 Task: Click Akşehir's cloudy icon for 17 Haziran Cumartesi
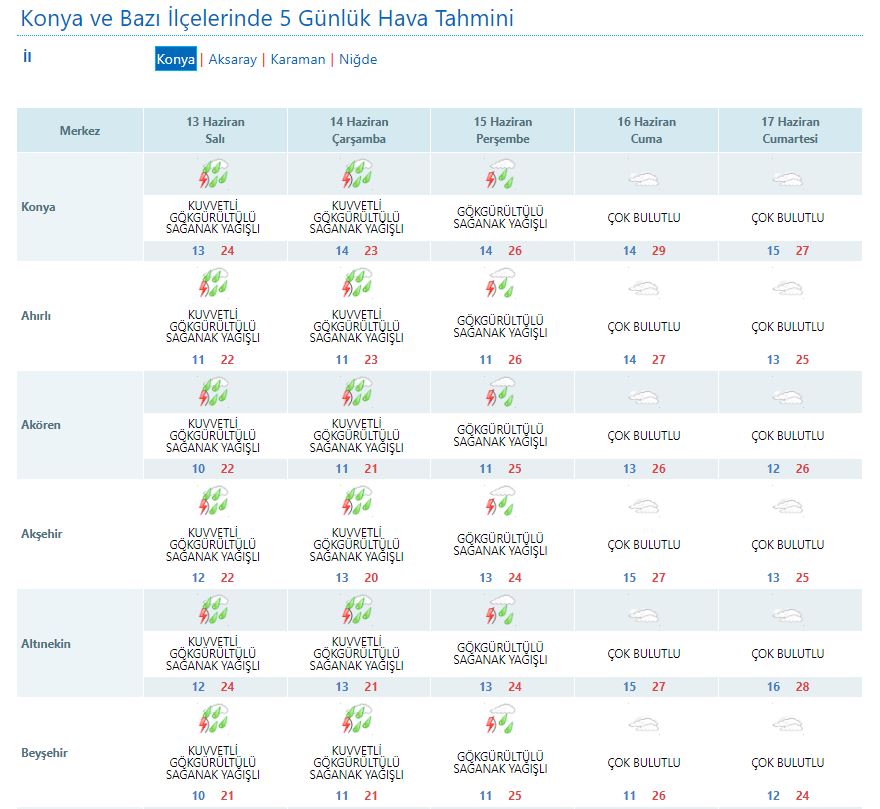[x=789, y=507]
